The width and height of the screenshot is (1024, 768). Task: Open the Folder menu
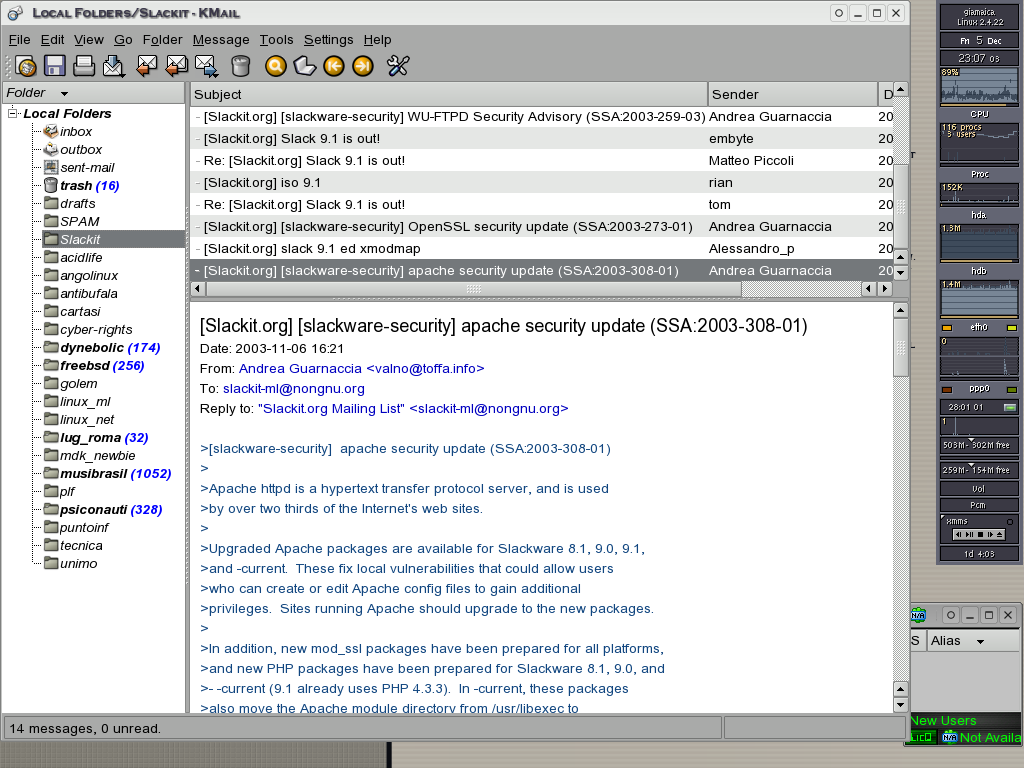pyautogui.click(x=163, y=40)
